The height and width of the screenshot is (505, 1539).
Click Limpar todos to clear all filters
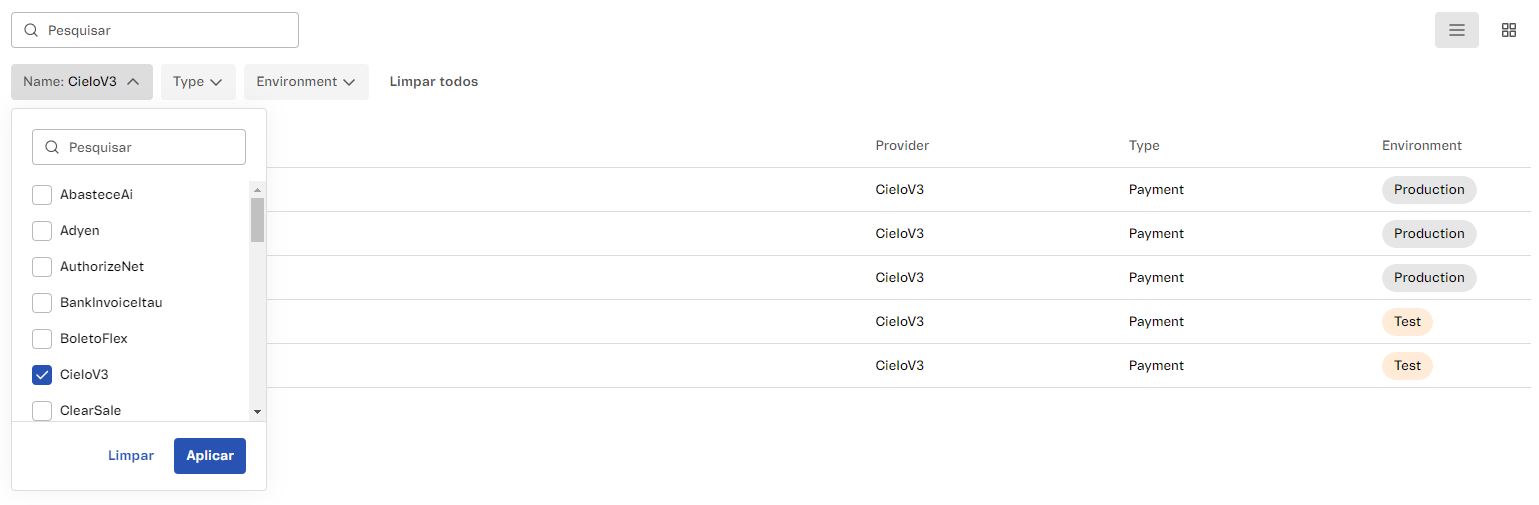pyautogui.click(x=434, y=82)
